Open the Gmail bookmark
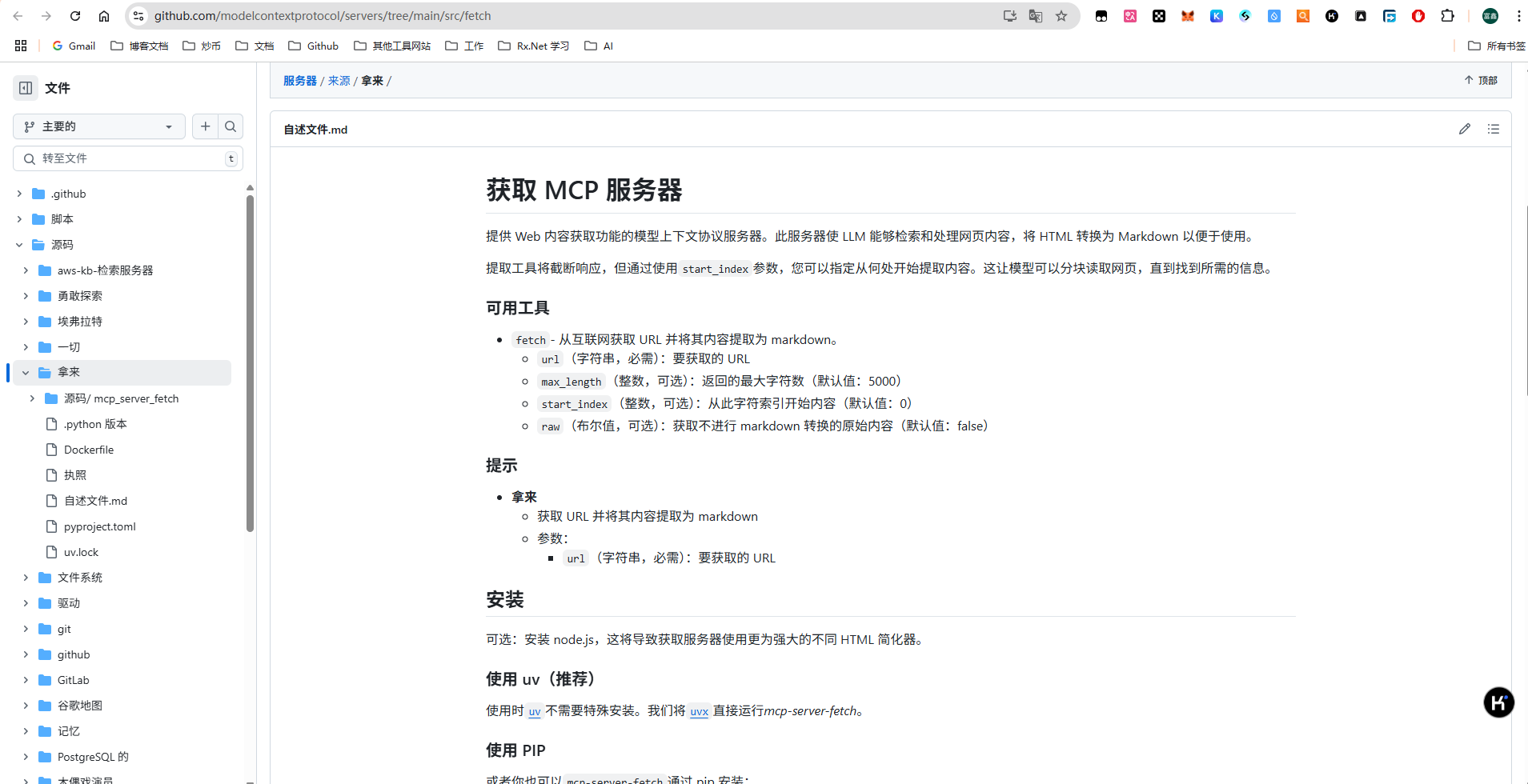This screenshot has height=784, width=1528. pyautogui.click(x=74, y=46)
